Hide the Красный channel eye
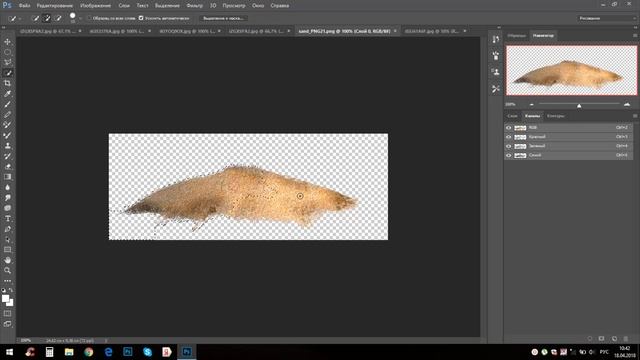 click(509, 137)
